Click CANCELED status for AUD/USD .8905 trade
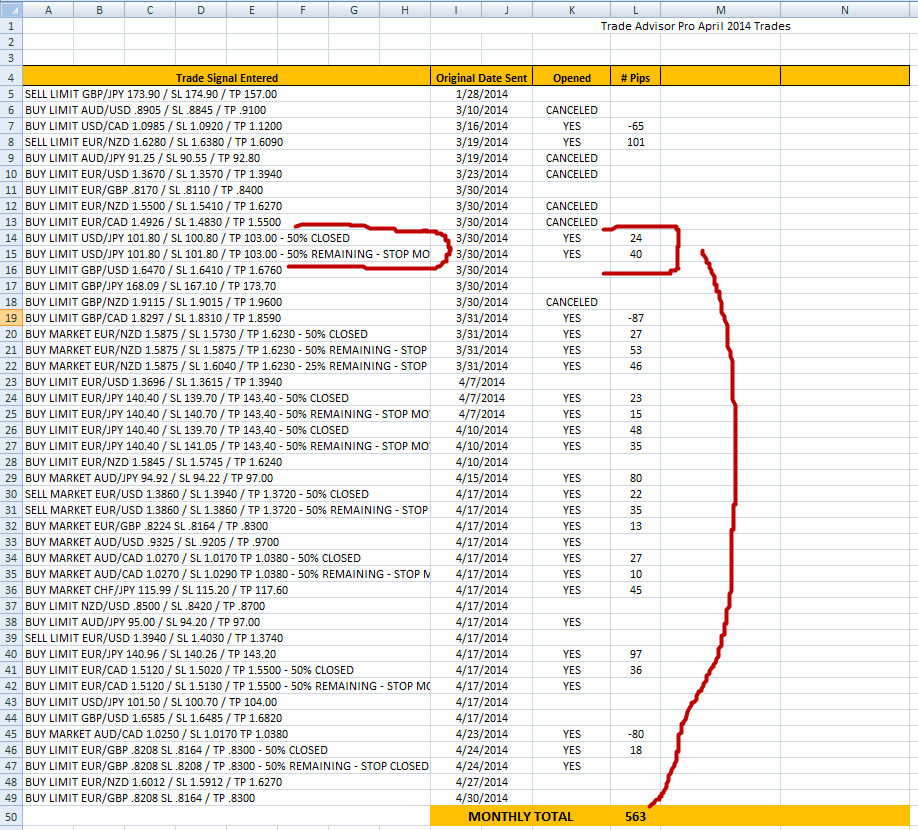The width and height of the screenshot is (918, 830). [x=571, y=110]
